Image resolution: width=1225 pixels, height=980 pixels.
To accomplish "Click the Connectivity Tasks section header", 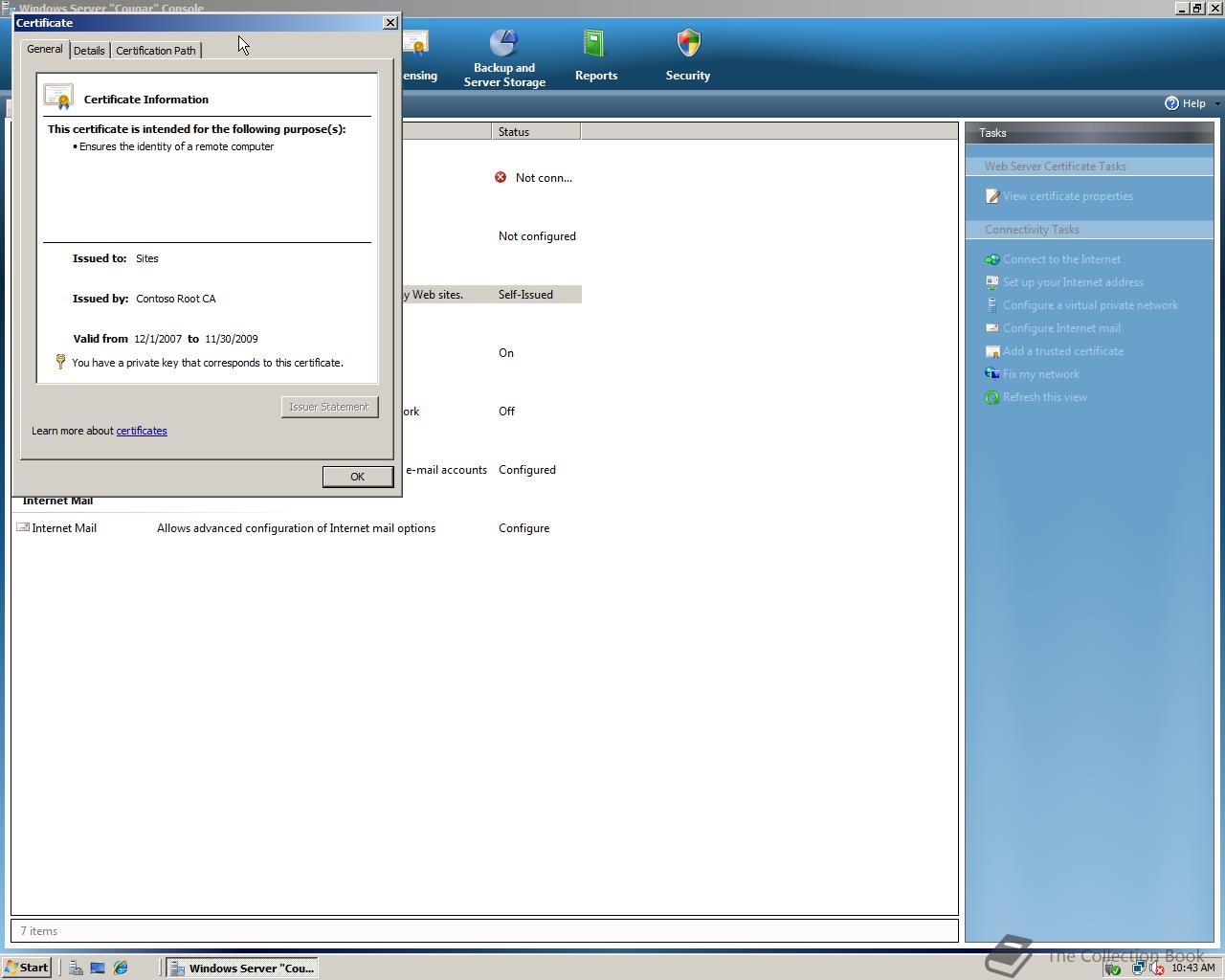I will 1089,230.
